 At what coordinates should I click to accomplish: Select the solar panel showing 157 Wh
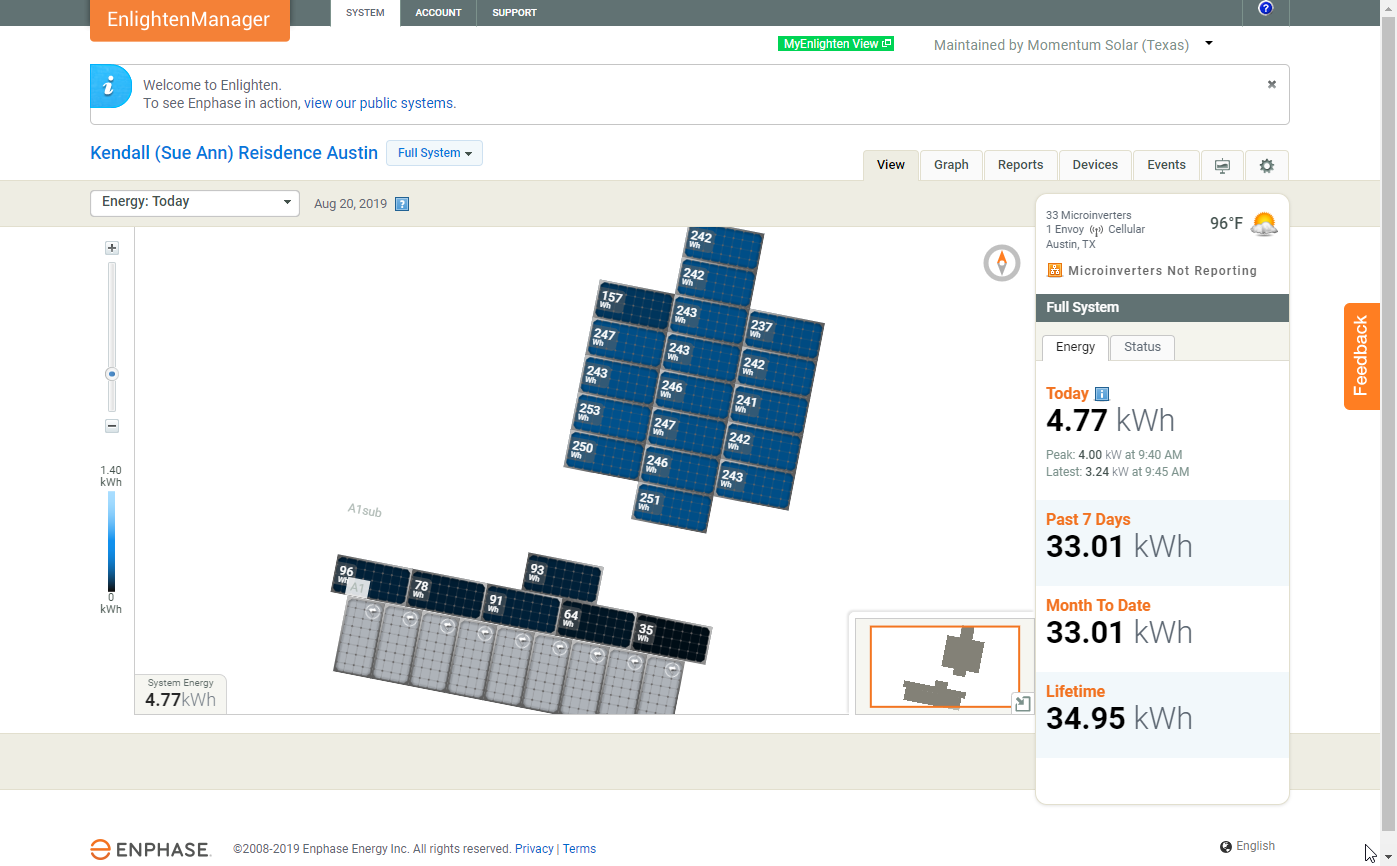click(x=636, y=306)
